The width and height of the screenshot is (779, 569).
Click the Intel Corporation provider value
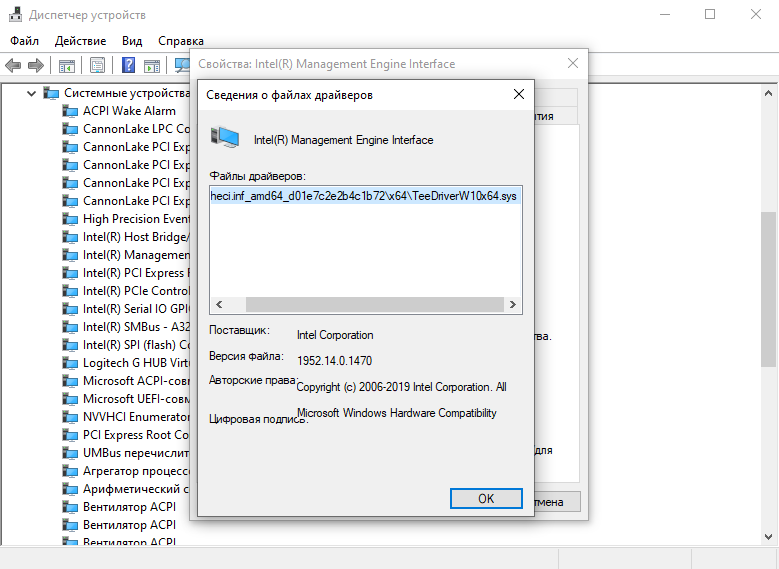[335, 335]
